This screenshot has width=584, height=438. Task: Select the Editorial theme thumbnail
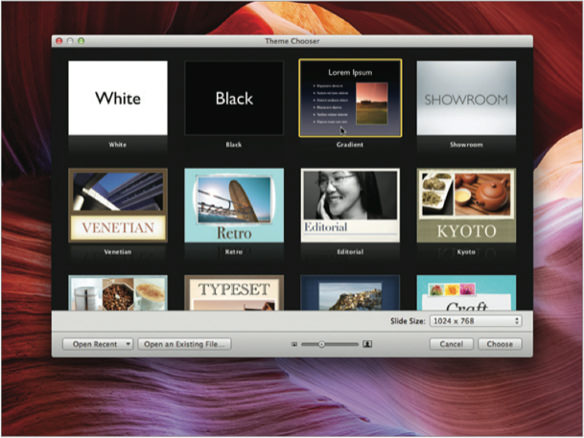pyautogui.click(x=350, y=205)
